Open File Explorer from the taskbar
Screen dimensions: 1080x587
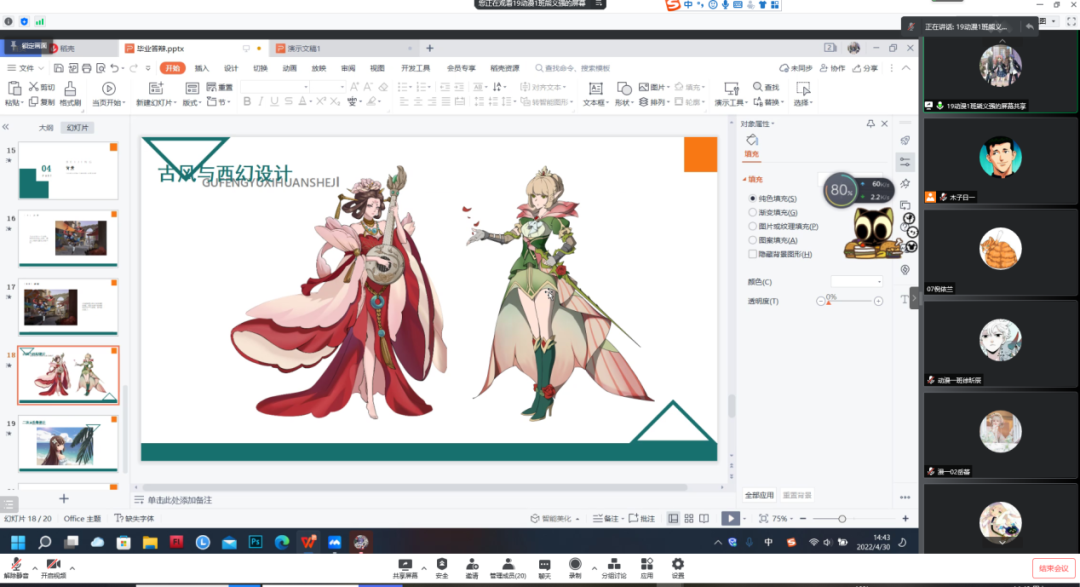(149, 542)
